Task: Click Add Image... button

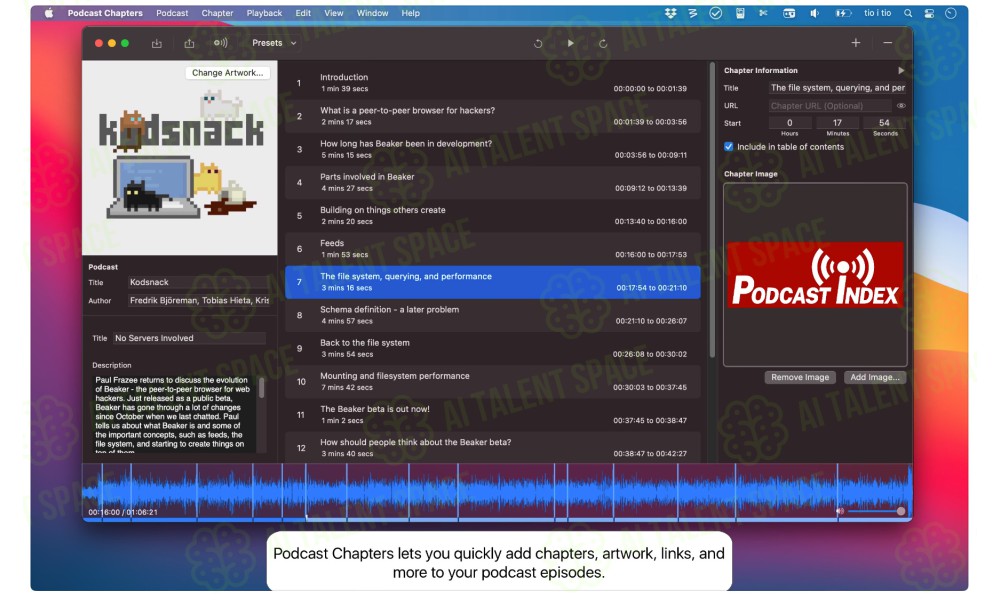Action: click(x=874, y=377)
